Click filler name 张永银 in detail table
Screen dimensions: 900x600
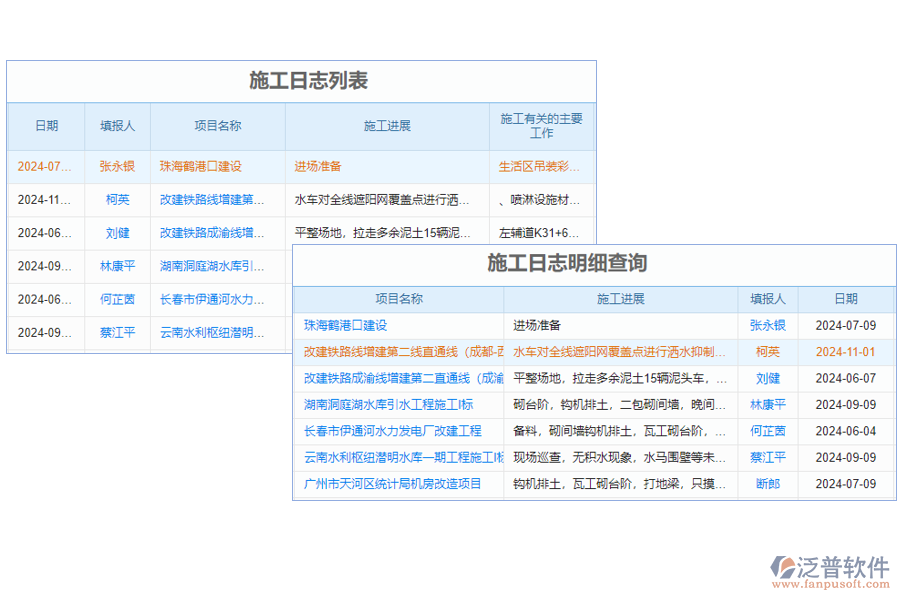tap(767, 325)
